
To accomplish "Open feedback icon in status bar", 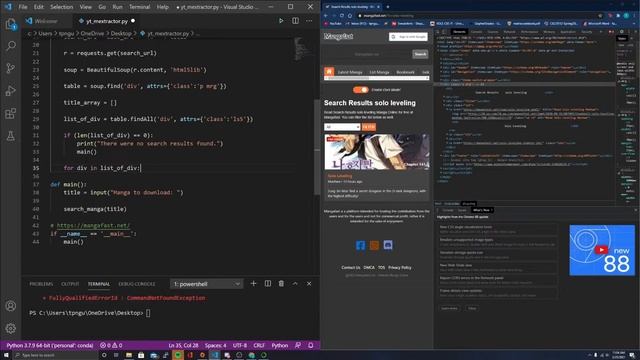I will click(x=298, y=345).
